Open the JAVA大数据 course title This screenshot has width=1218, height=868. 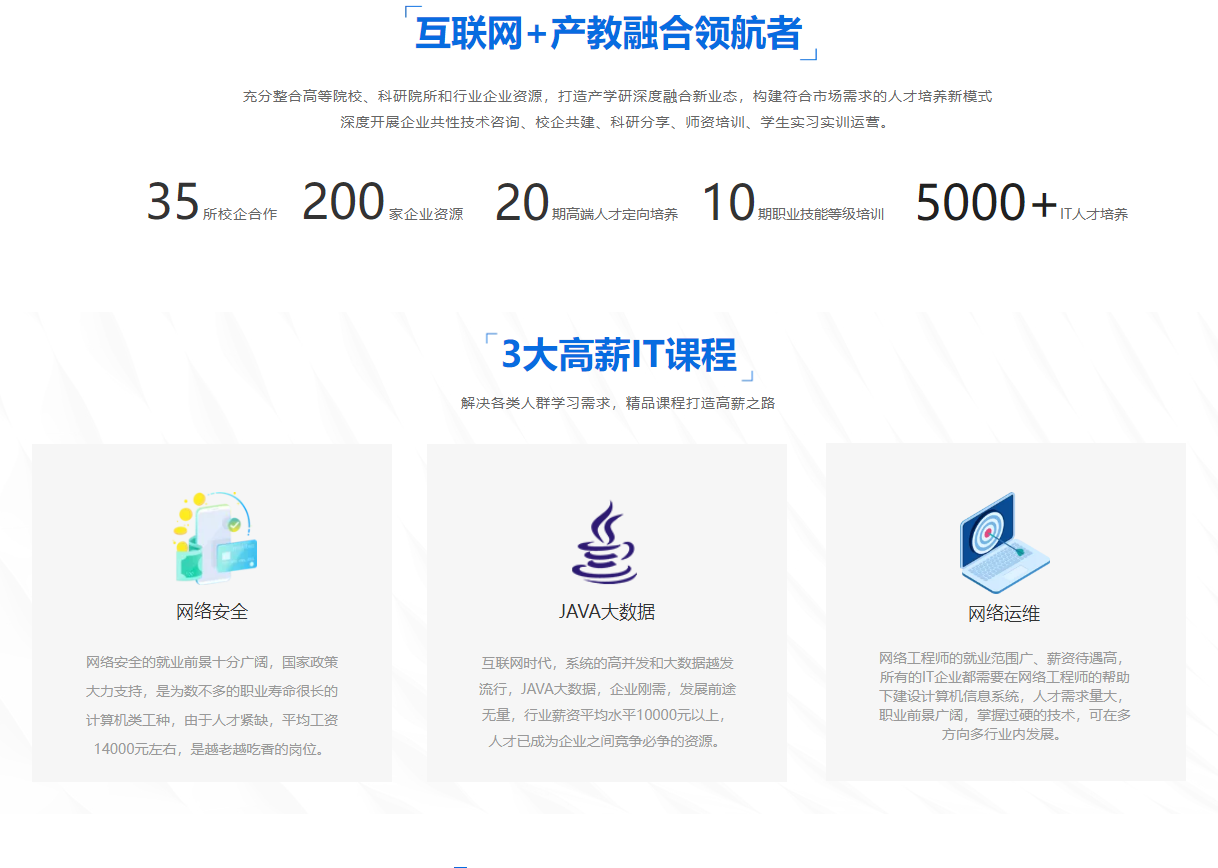(x=606, y=611)
